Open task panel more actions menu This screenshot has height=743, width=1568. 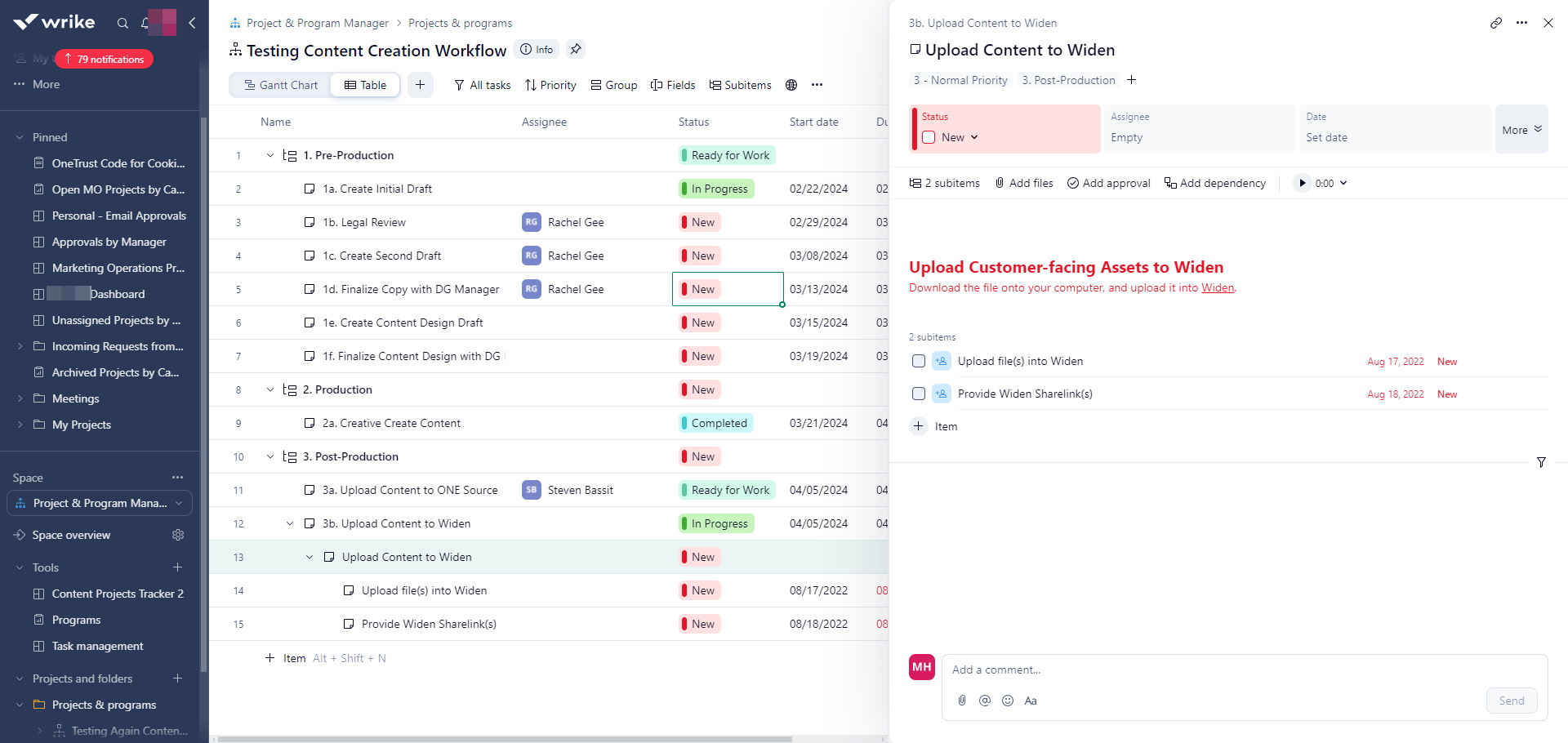coord(1521,23)
